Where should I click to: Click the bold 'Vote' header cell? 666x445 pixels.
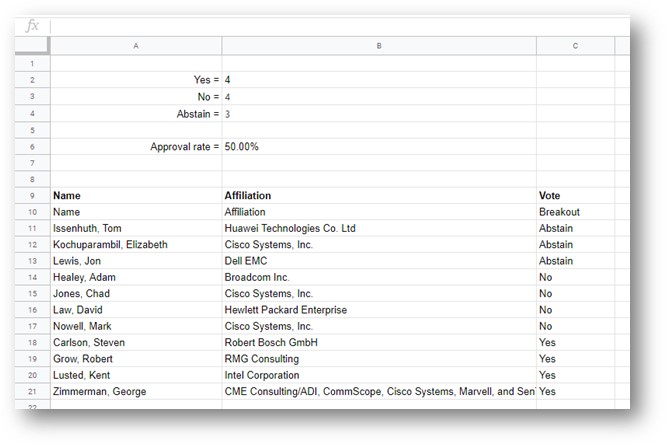pyautogui.click(x=575, y=196)
